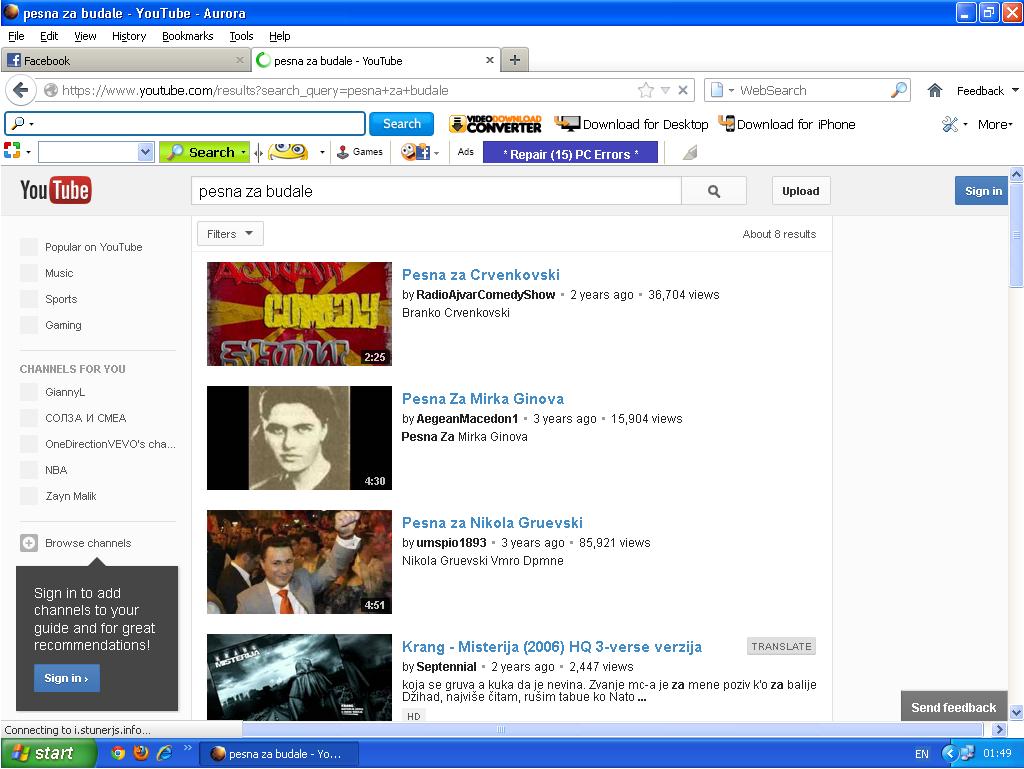Click the TRANSLATE button on the Krang result
The image size is (1024, 769).
[781, 646]
